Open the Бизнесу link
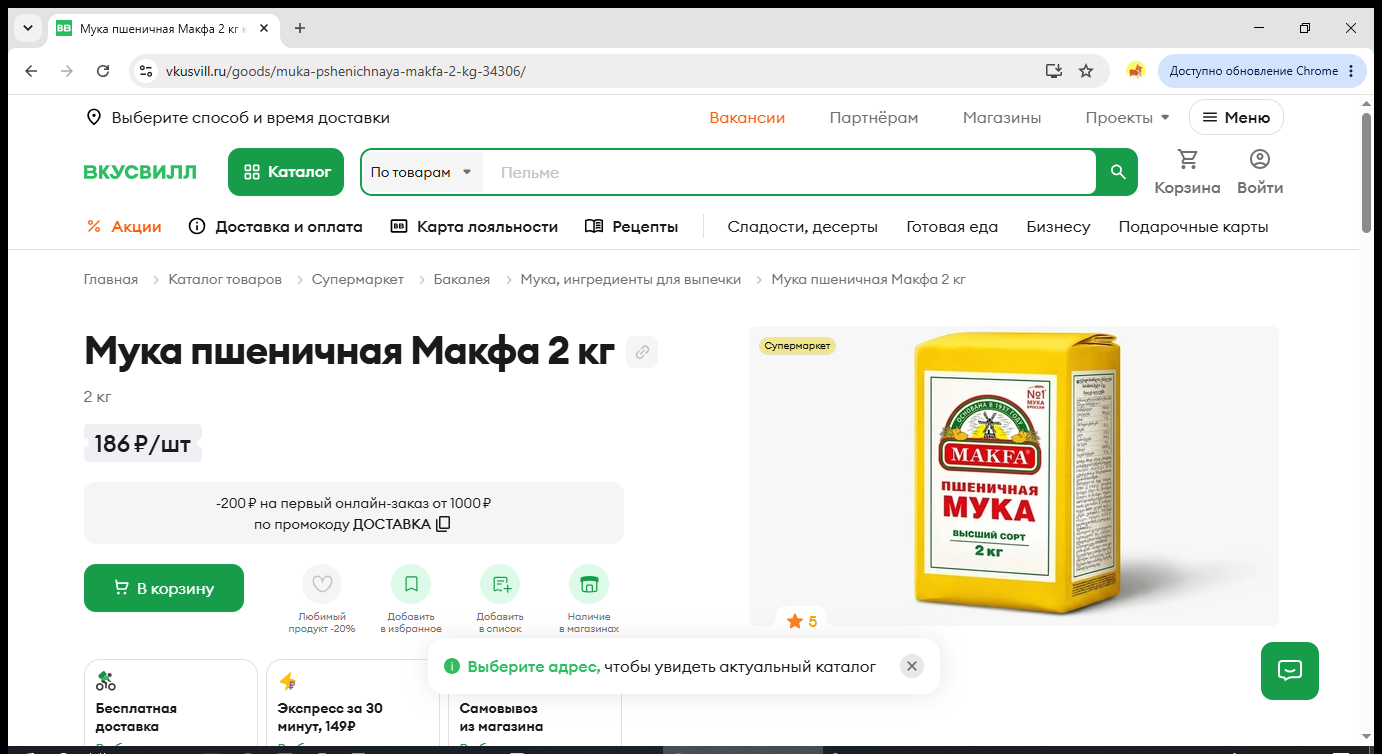 [1058, 227]
